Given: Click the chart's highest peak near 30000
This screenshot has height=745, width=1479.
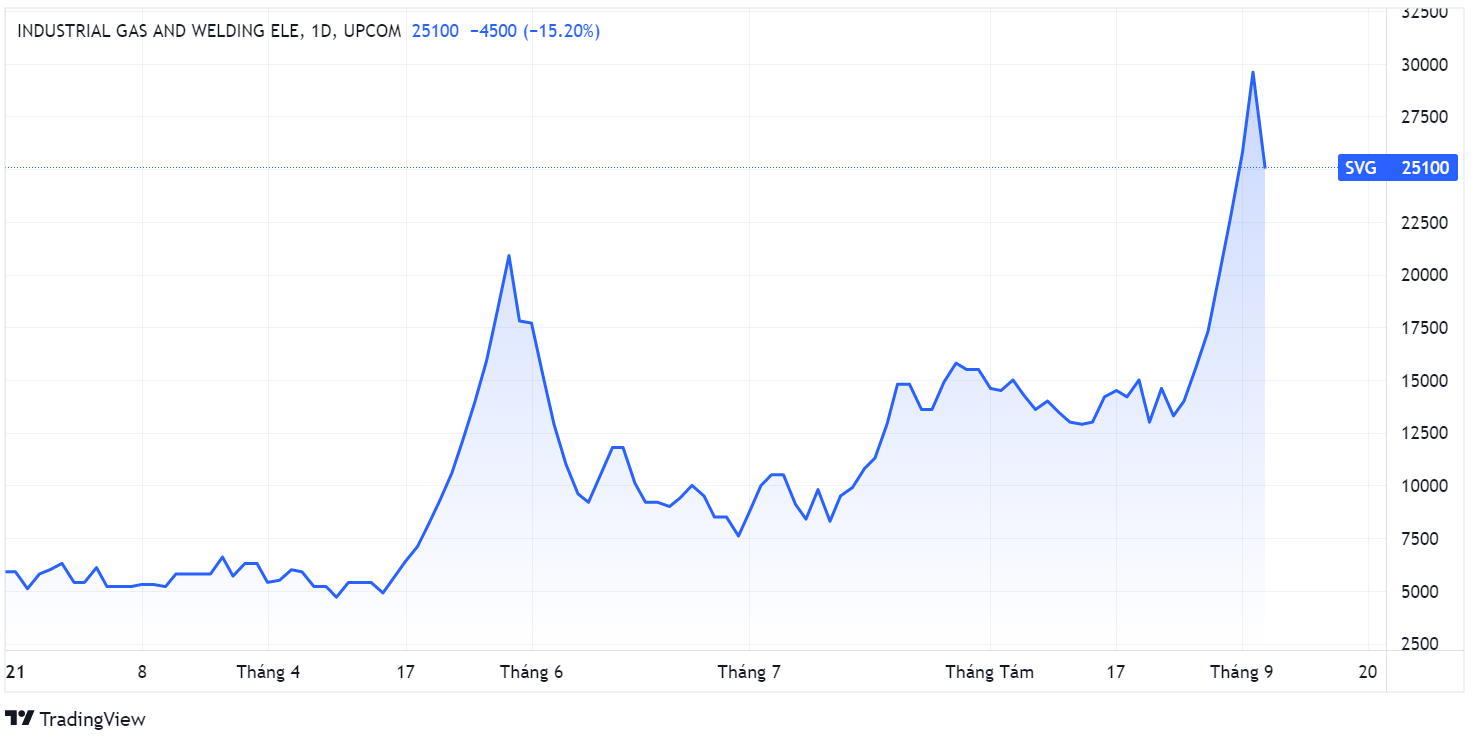Looking at the screenshot, I should pyautogui.click(x=1252, y=72).
